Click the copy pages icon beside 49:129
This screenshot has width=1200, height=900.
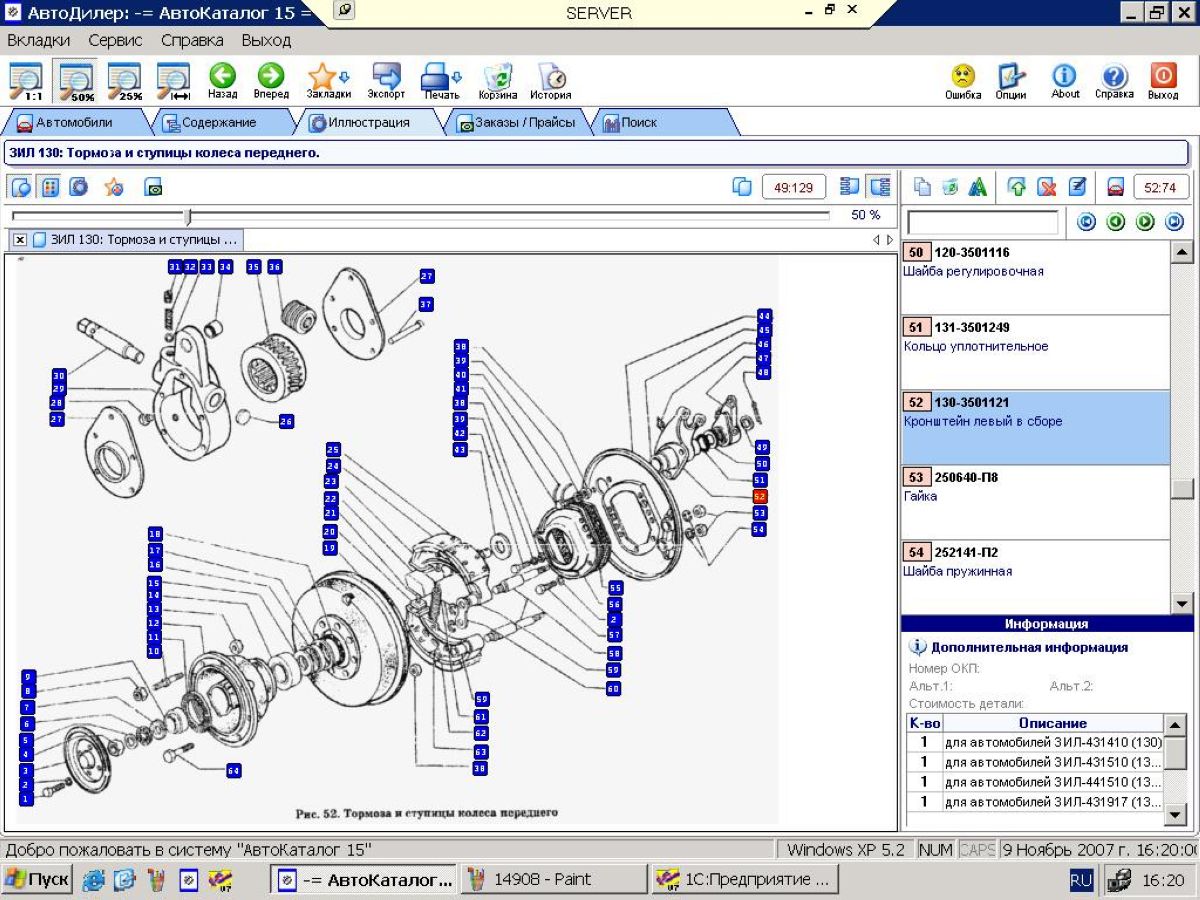point(742,187)
